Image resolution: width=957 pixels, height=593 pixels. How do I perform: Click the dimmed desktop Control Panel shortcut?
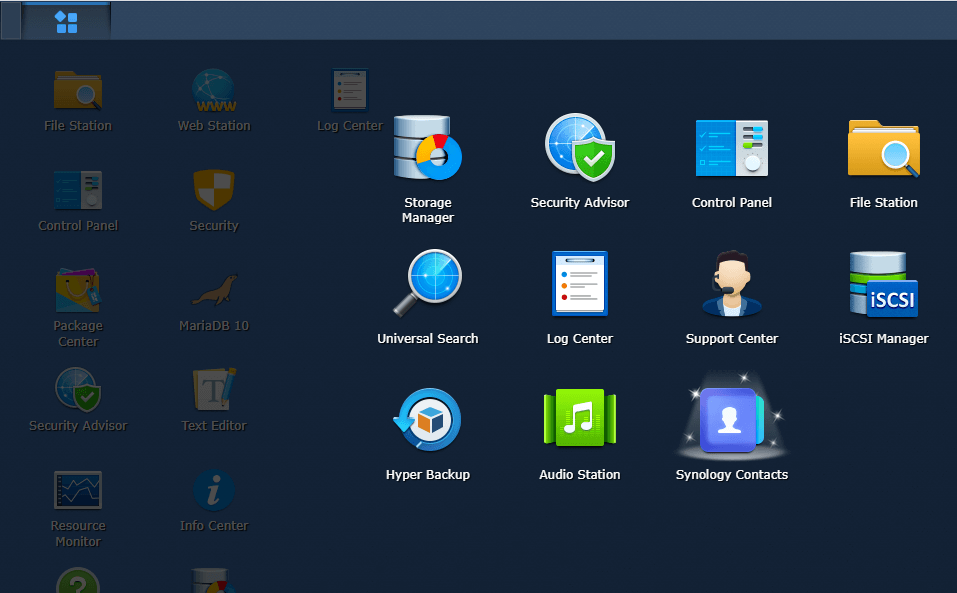tap(78, 190)
